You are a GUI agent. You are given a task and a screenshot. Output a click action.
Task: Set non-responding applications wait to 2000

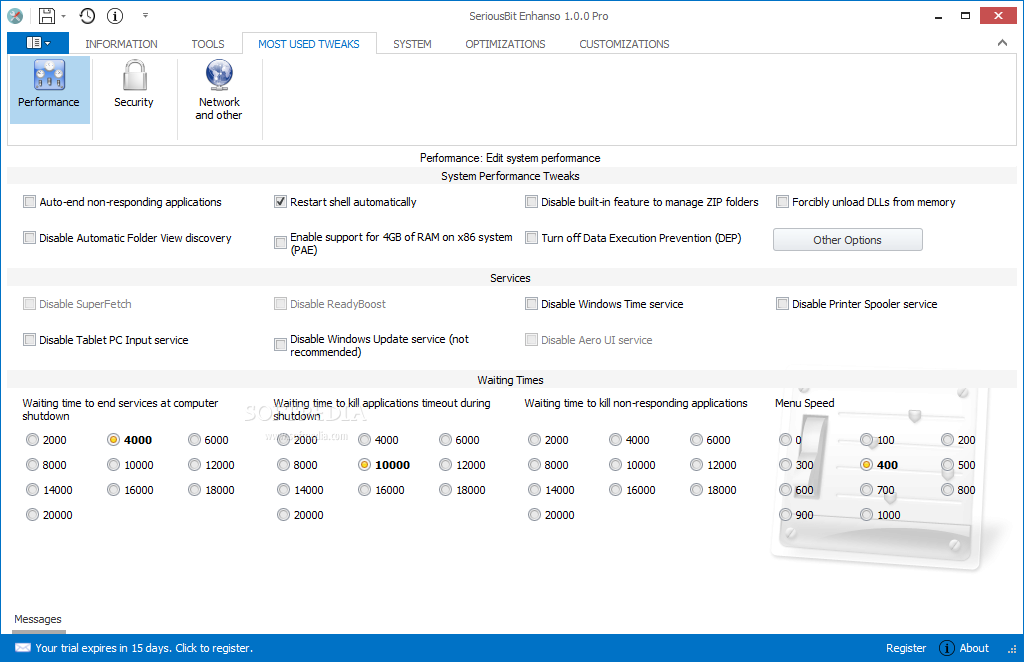coord(534,440)
